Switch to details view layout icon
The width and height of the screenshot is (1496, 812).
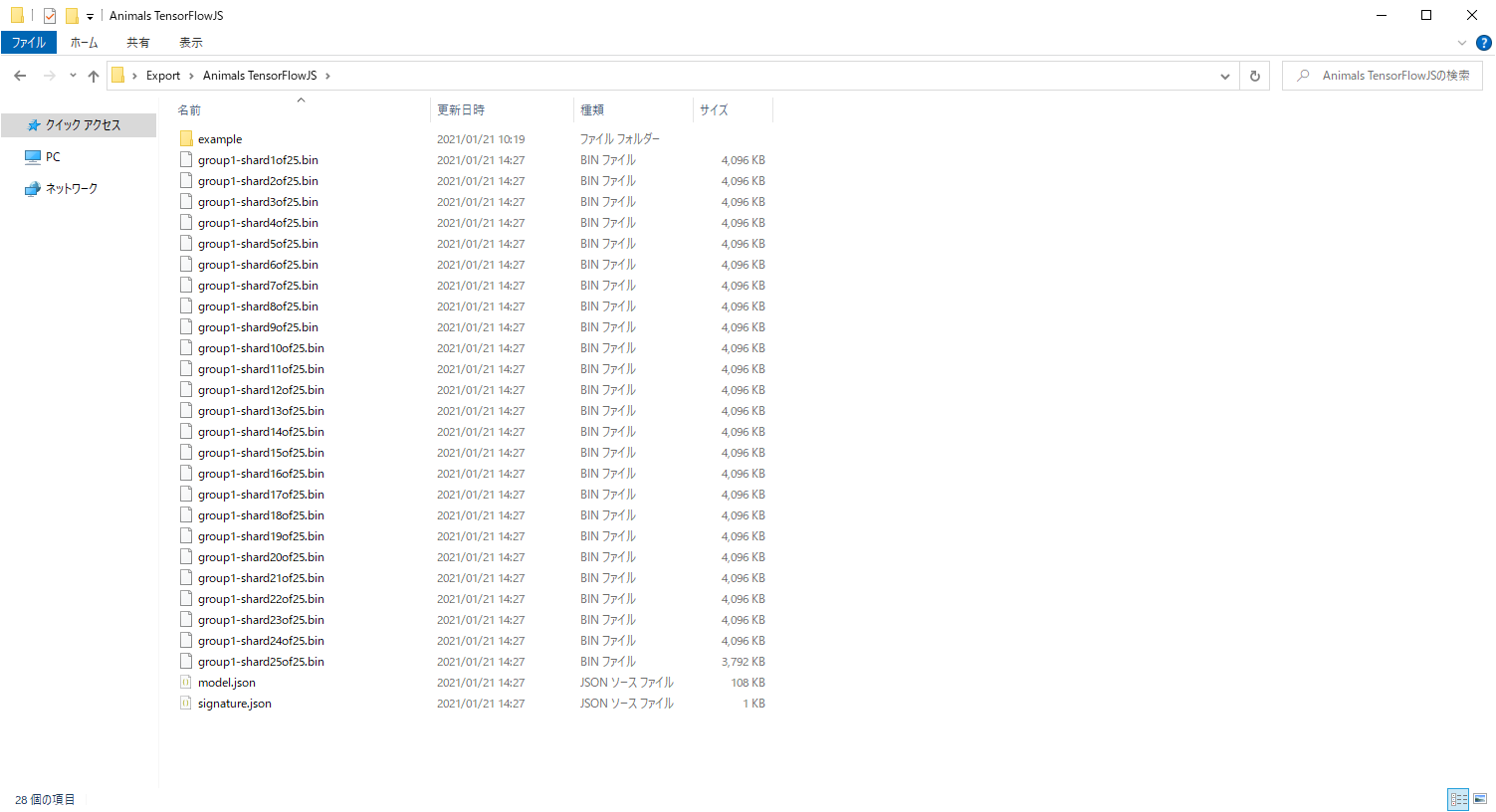pos(1458,799)
